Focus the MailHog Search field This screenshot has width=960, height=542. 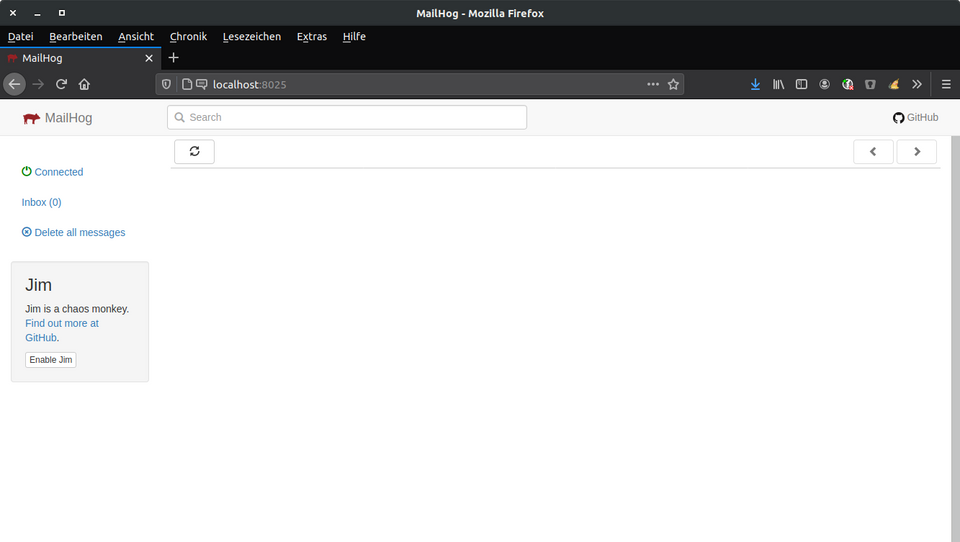click(347, 117)
